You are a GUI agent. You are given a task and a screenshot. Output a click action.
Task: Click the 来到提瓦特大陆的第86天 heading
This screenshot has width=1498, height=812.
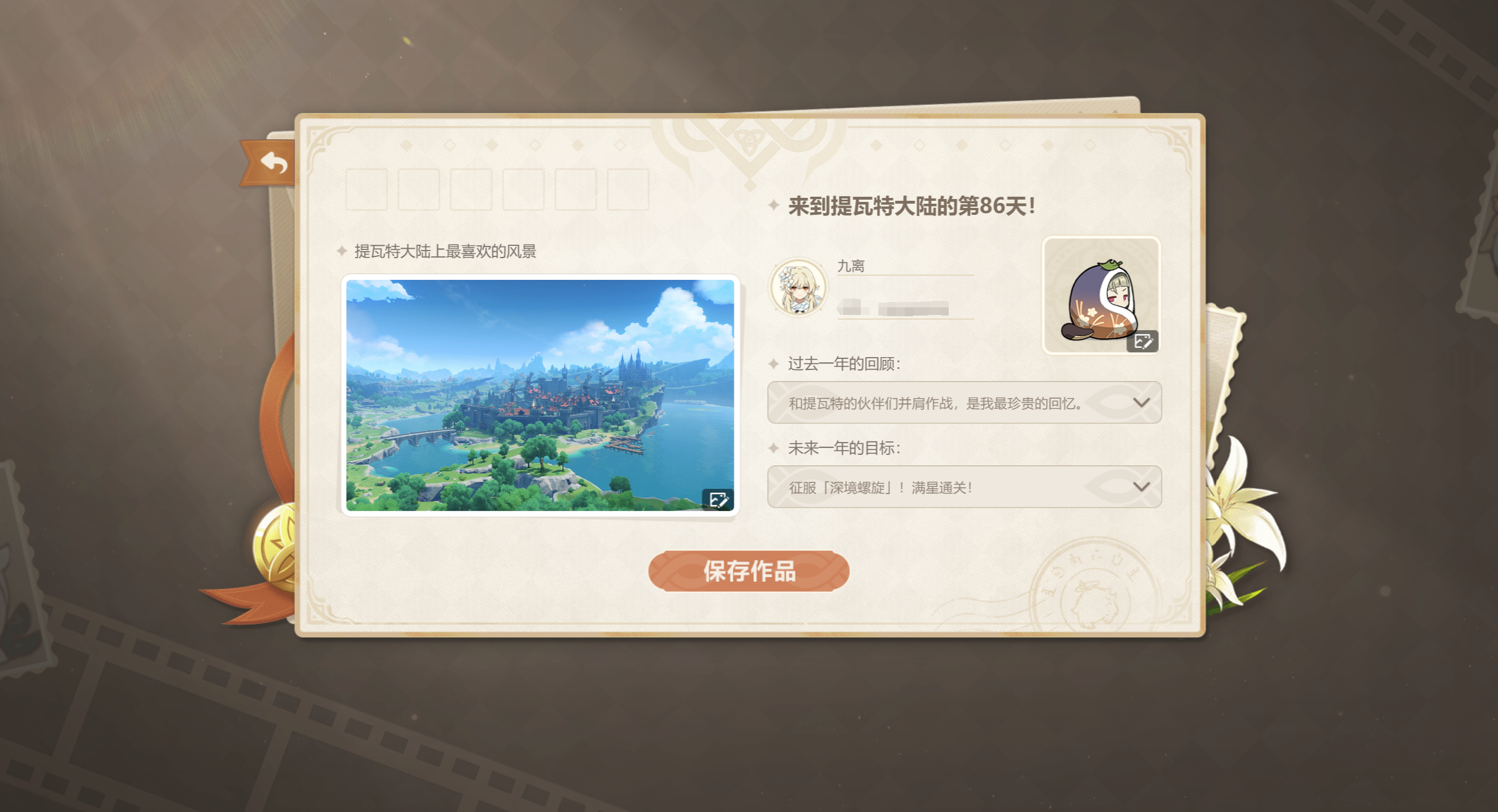point(912,206)
